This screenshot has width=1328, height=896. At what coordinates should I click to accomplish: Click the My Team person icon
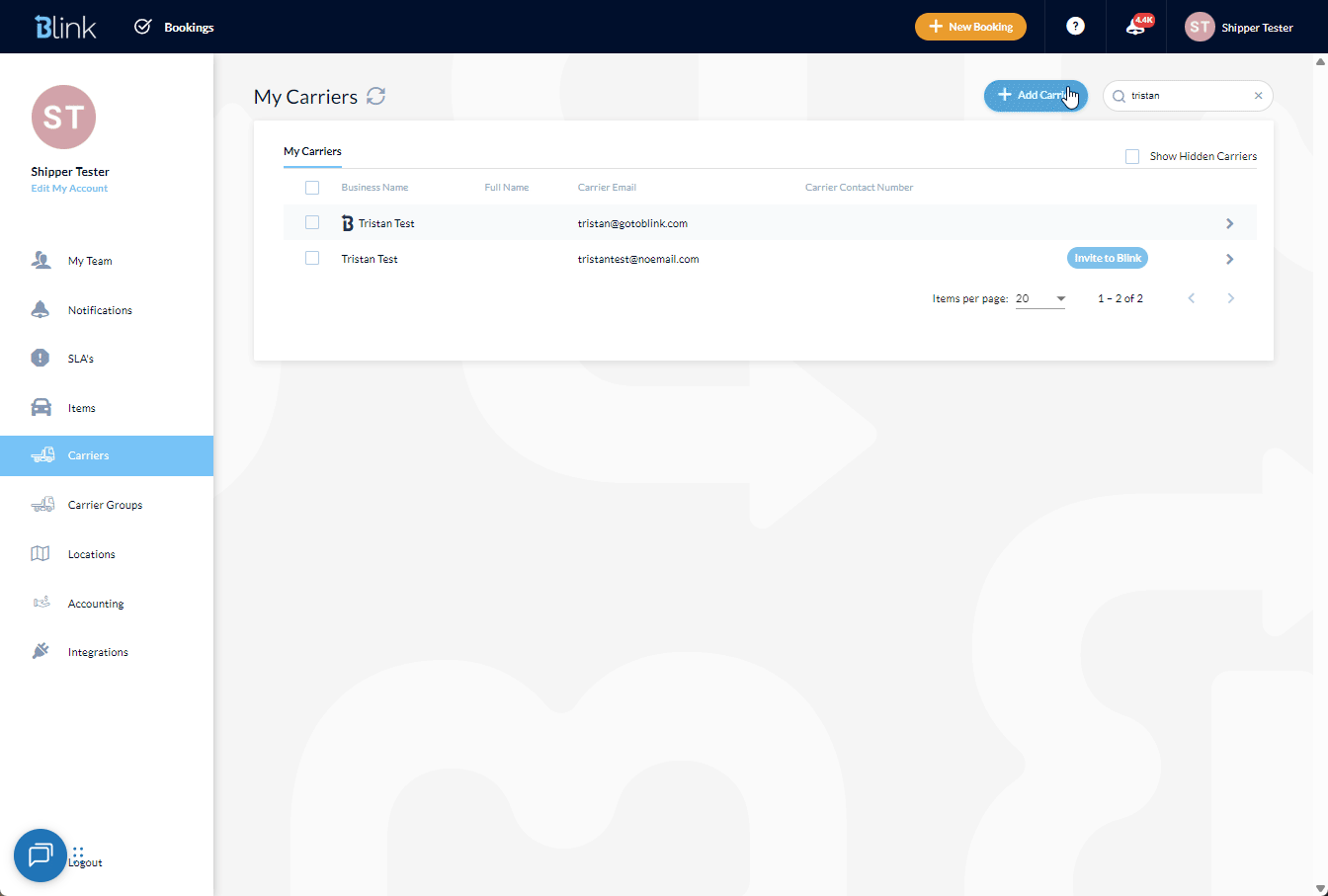click(41, 260)
